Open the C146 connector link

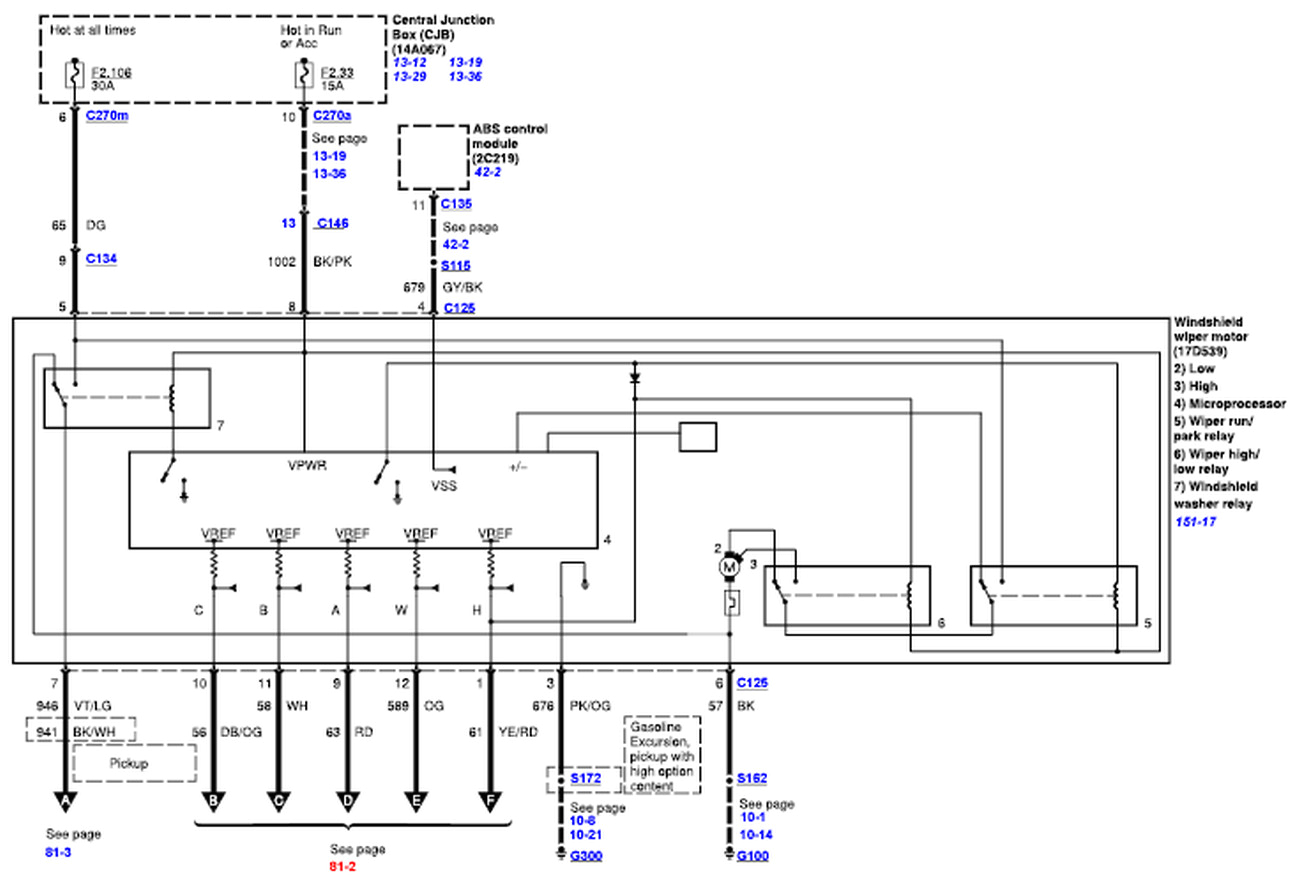(334, 222)
